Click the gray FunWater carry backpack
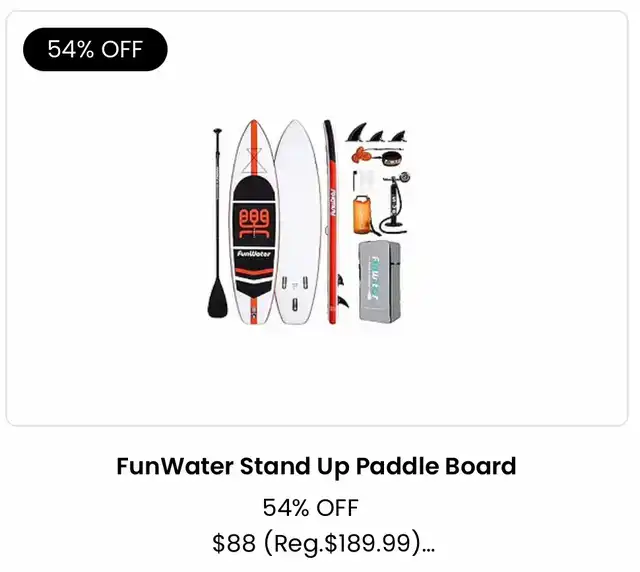Image resolution: width=640 pixels, height=572 pixels. [380, 281]
